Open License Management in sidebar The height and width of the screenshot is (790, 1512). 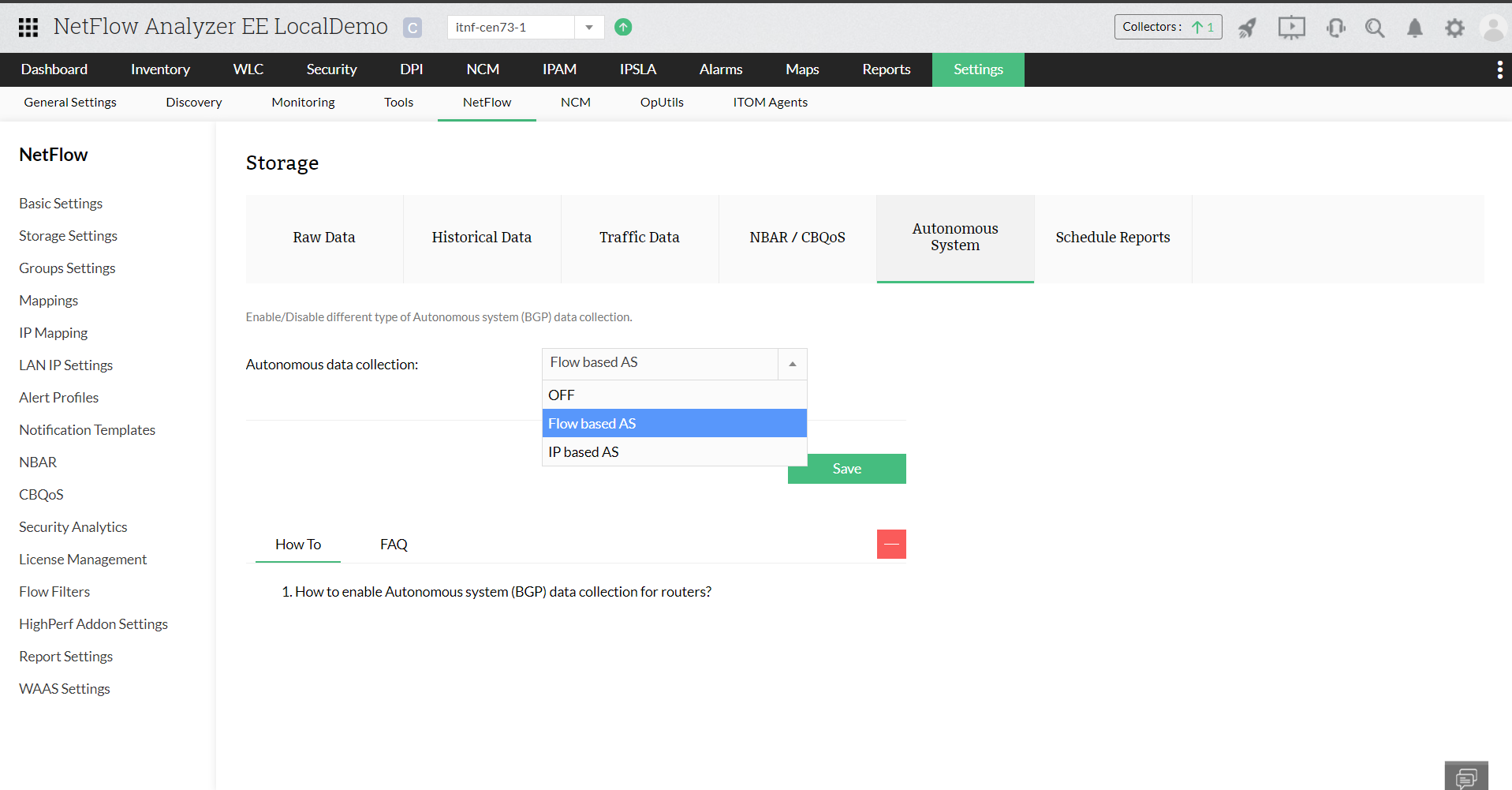click(83, 560)
